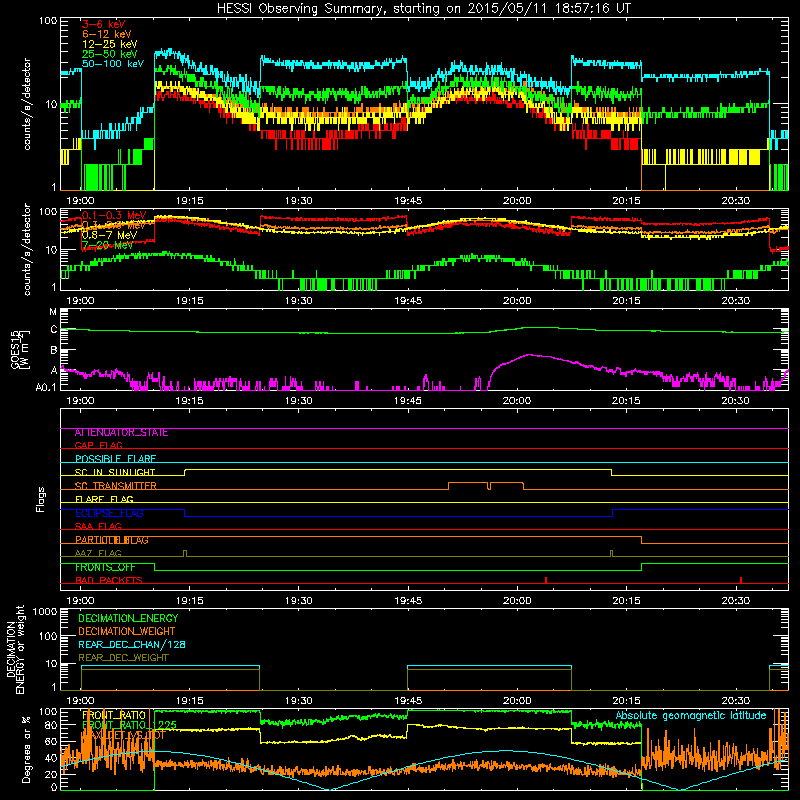Click the A0.1 label on GOES axis
The image size is (800, 800).
click(x=46, y=388)
